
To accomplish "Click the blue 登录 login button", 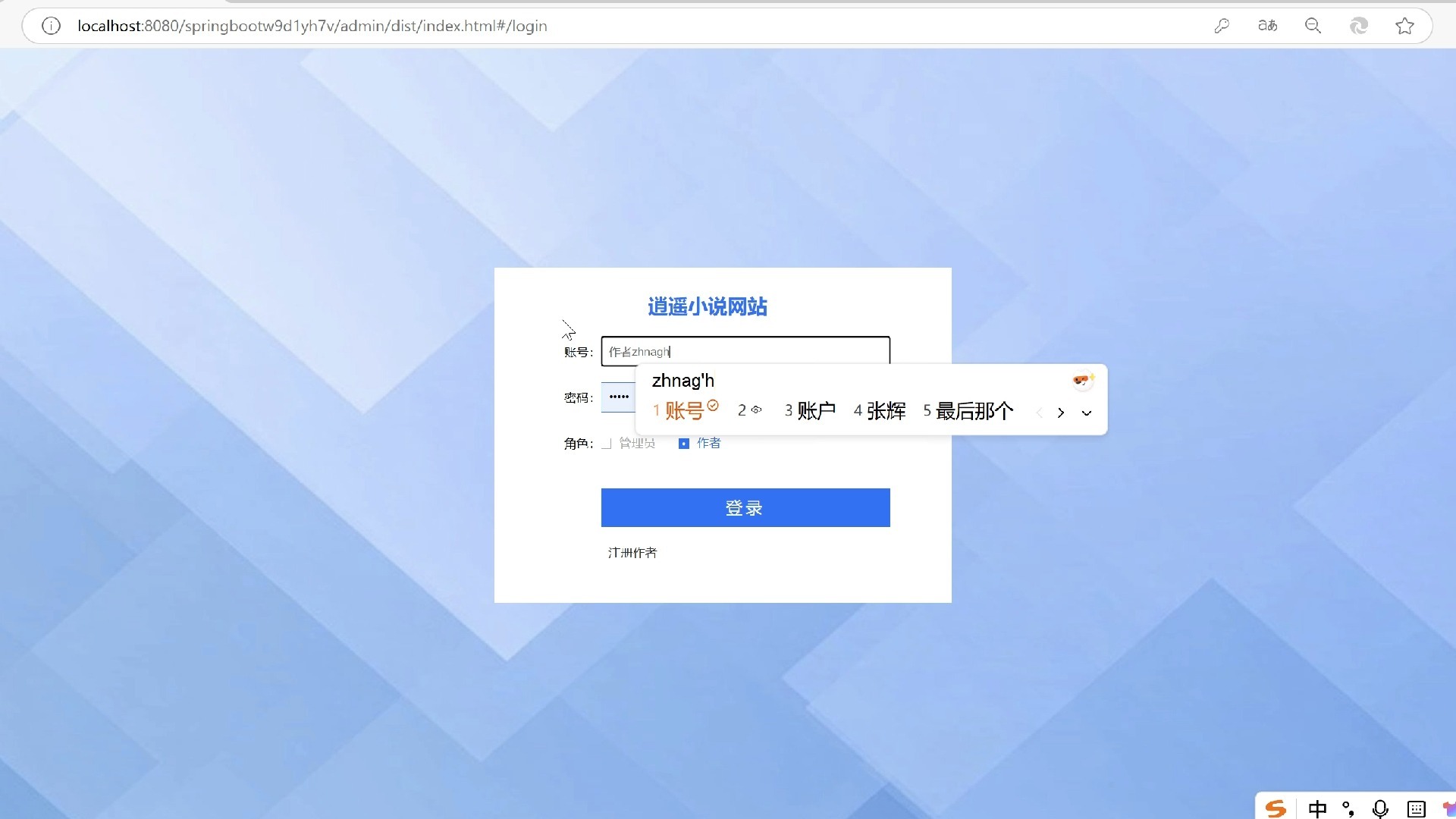I will [x=745, y=507].
